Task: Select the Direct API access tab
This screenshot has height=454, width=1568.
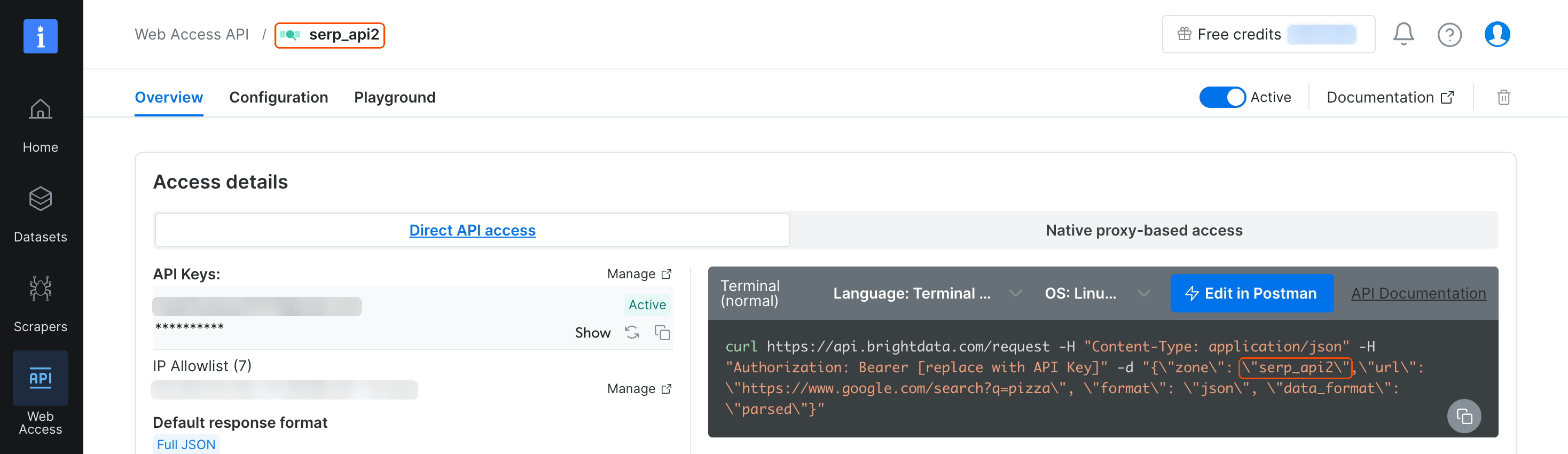Action: (472, 230)
